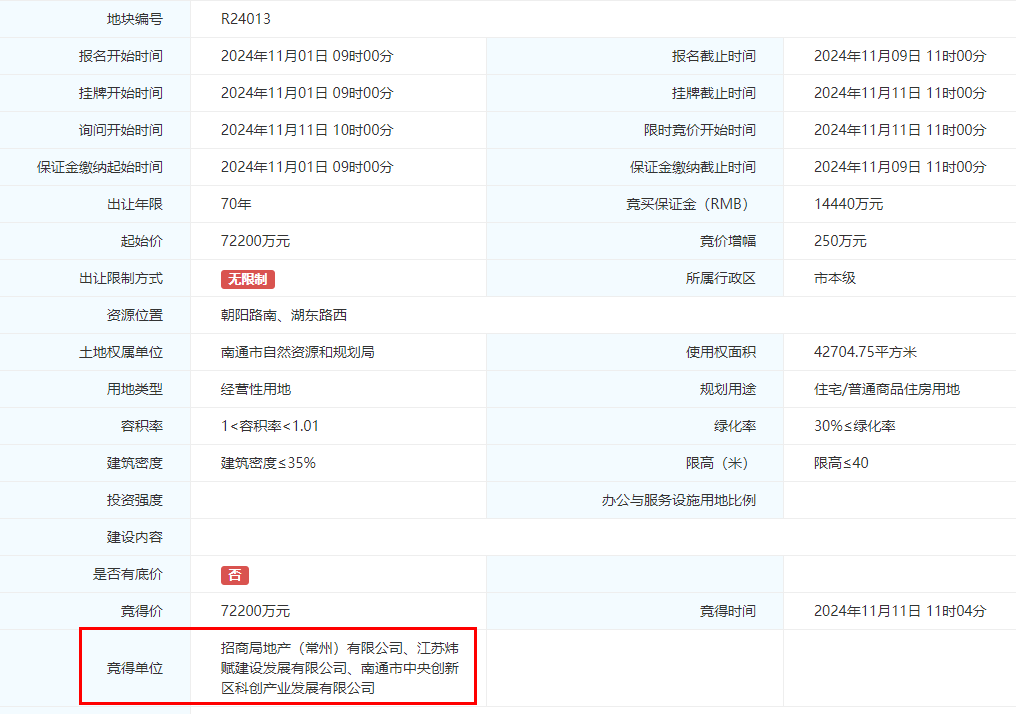Click the greening rate 30%≤绿化率
Viewport: 1016px width, 714px height.
pyautogui.click(x=855, y=426)
